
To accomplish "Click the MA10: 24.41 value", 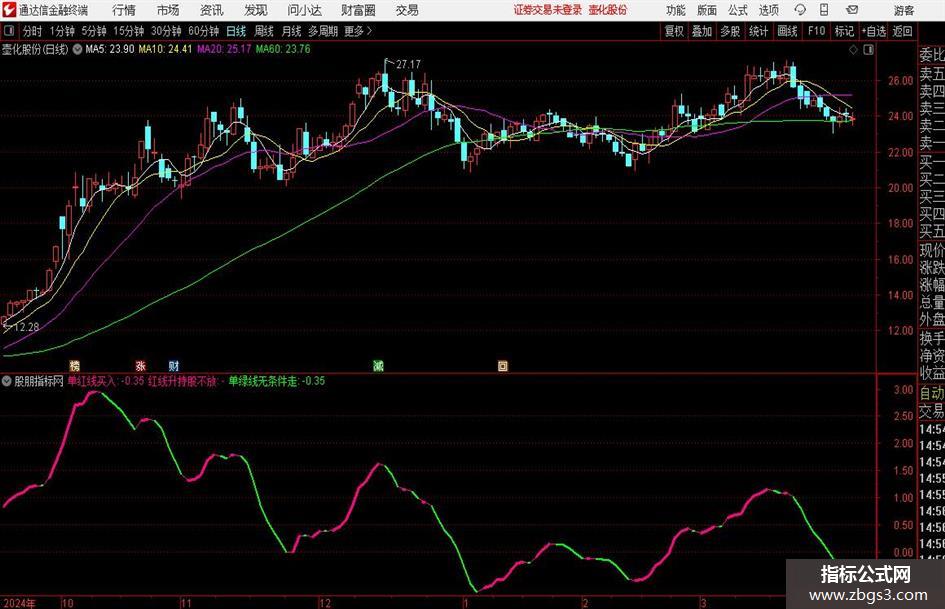I will 165,49.
